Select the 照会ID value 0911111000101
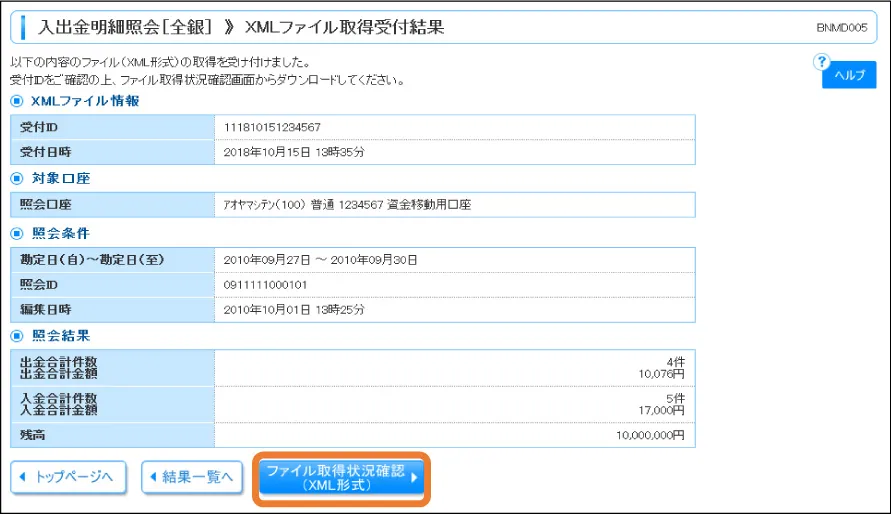 pyautogui.click(x=265, y=285)
